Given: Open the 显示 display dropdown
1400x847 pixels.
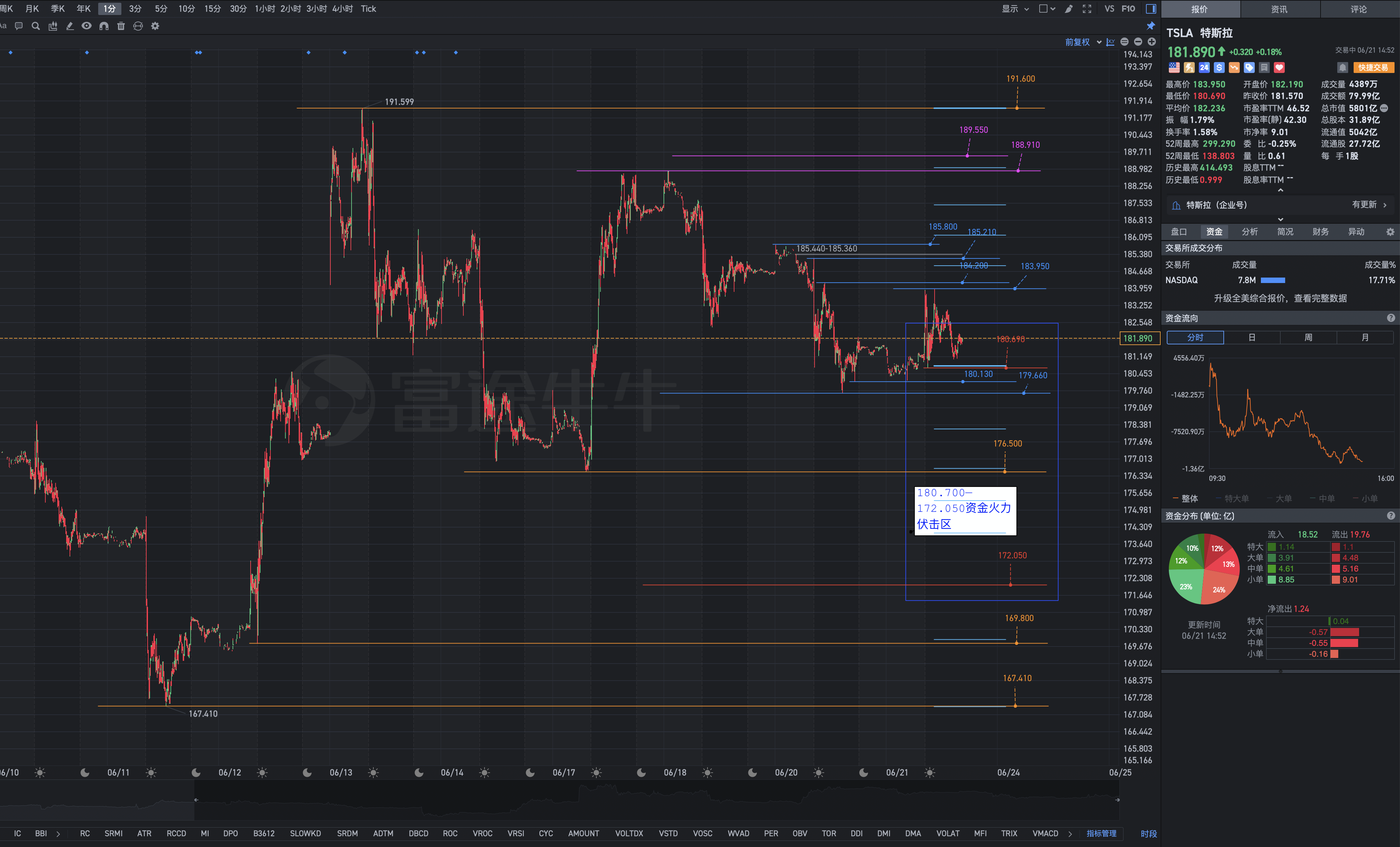Looking at the screenshot, I should [1015, 9].
